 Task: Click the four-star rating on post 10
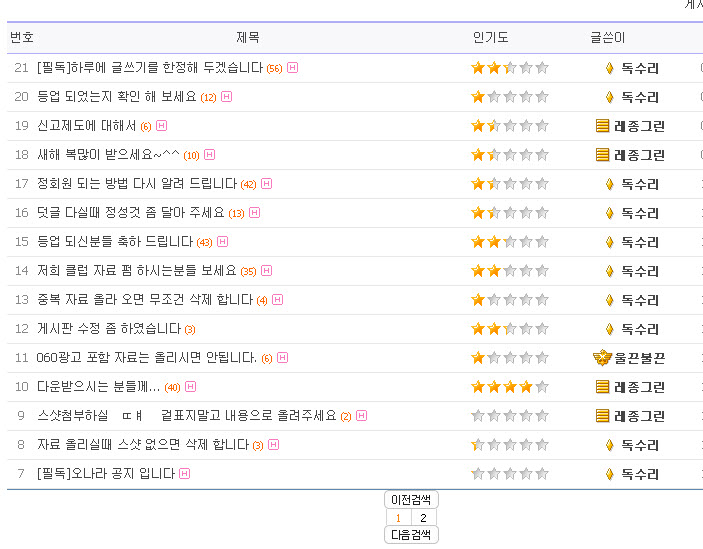pyautogui.click(x=509, y=387)
